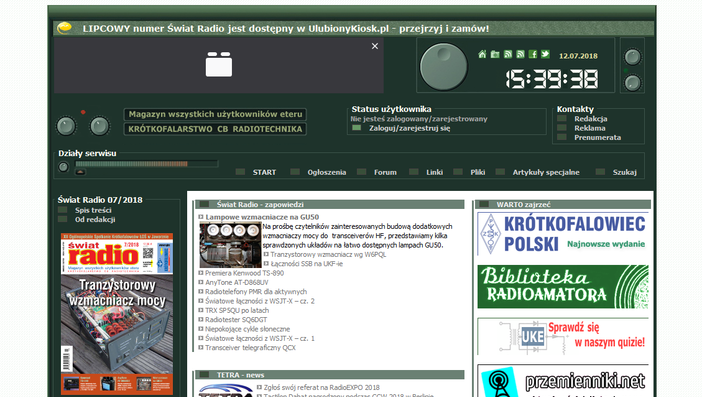Open Światowe łączności z WSJT-X cz. 2
Screen dimensions: 702x397
click(260, 301)
